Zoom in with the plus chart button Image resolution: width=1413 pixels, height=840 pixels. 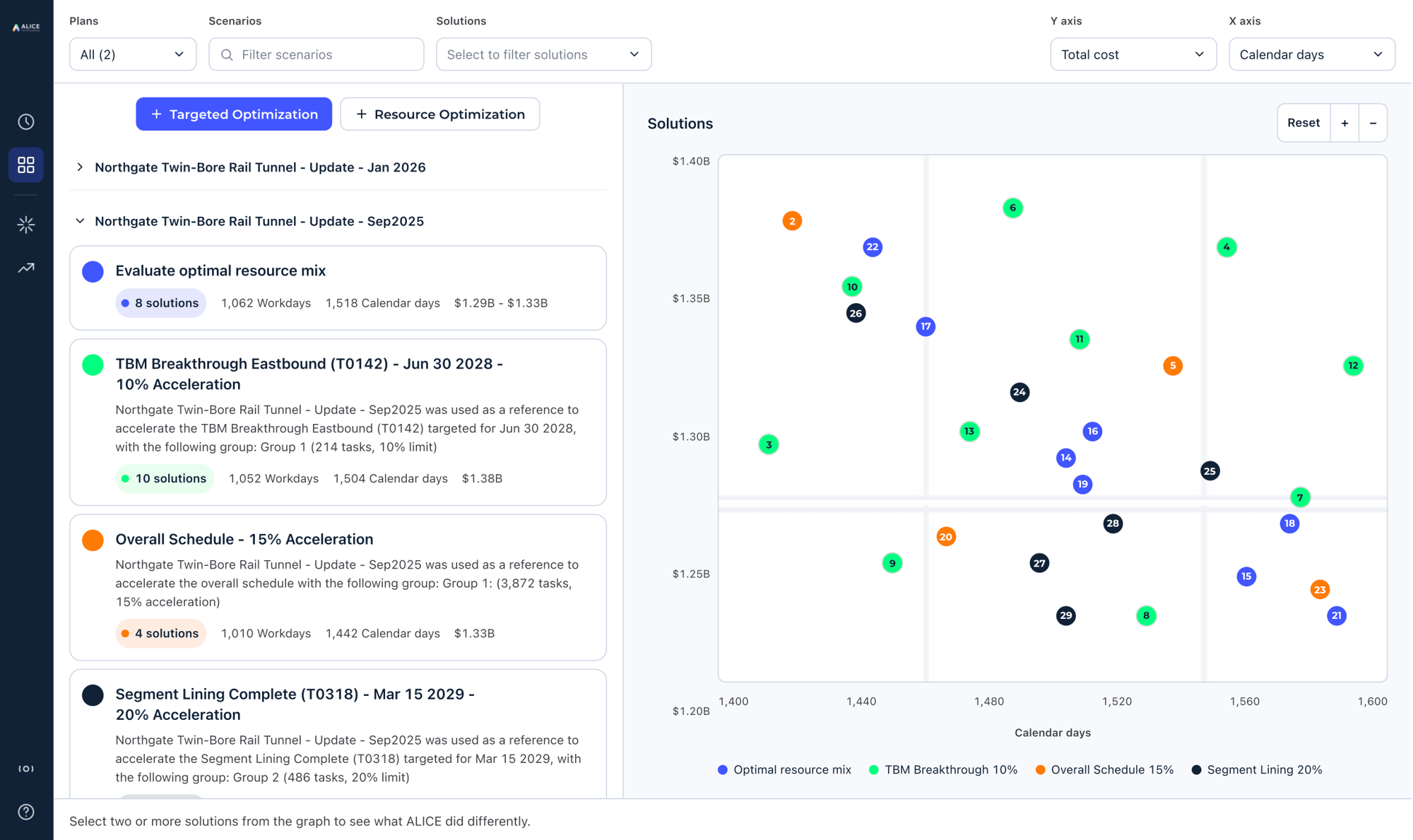click(1344, 123)
